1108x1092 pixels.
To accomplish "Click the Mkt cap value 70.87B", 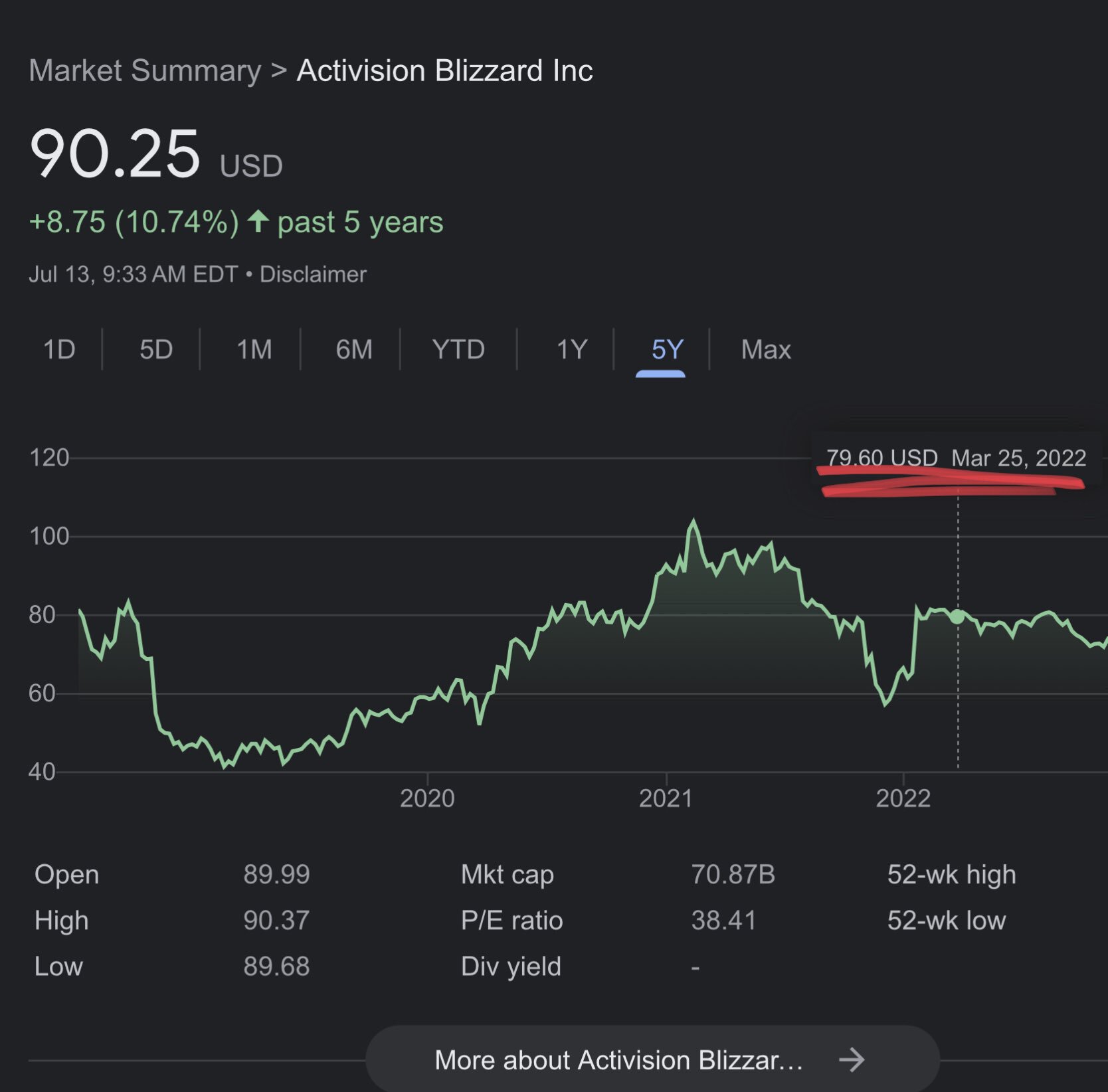I will point(733,874).
